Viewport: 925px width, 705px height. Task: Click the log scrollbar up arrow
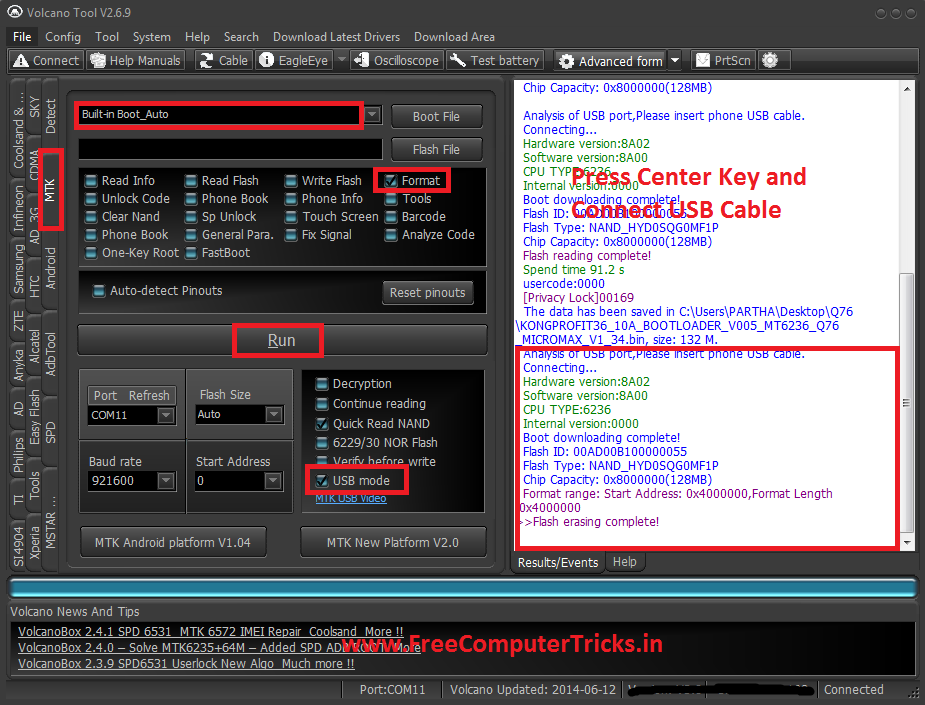[906, 88]
